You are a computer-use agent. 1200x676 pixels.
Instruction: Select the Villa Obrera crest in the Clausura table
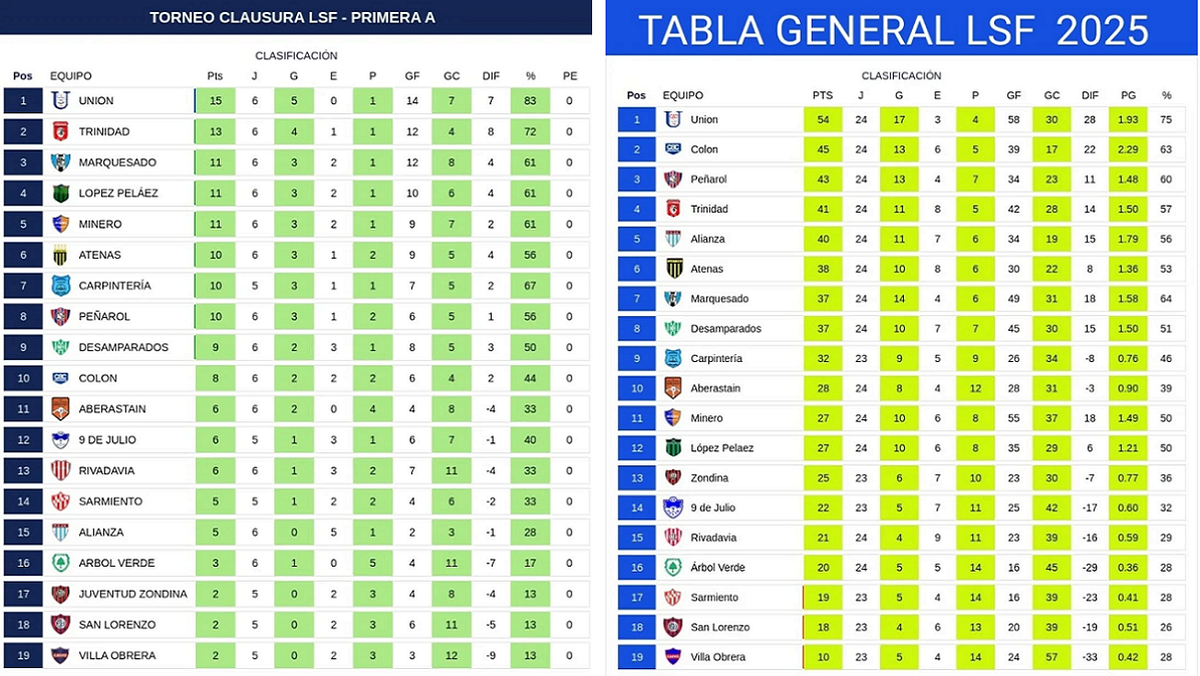[x=60, y=656]
